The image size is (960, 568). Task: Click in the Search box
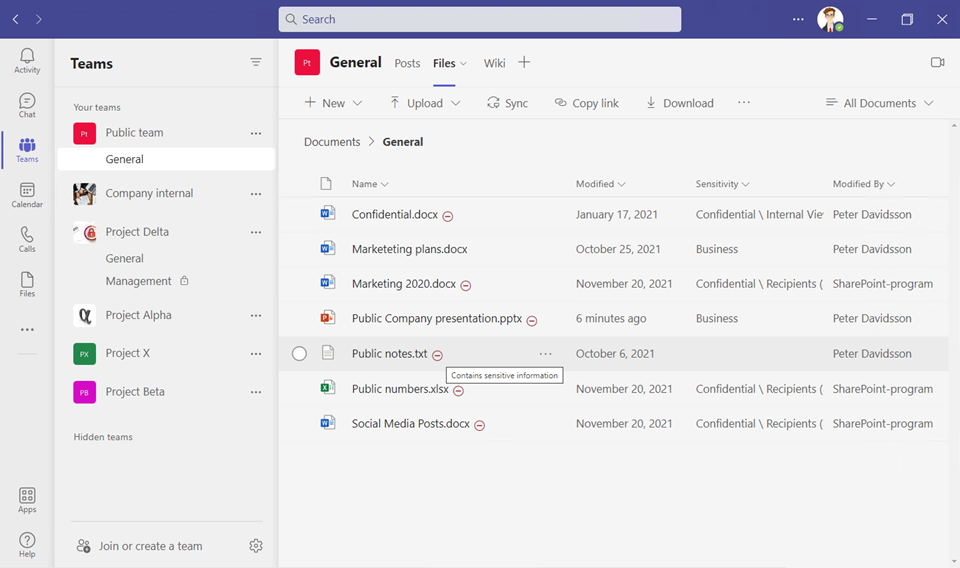tap(480, 19)
